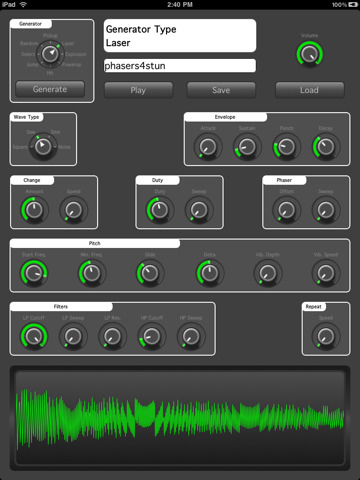Screen dimensions: 360x480
Task: Adjust the Envelope Sustain knob
Action: click(x=247, y=147)
